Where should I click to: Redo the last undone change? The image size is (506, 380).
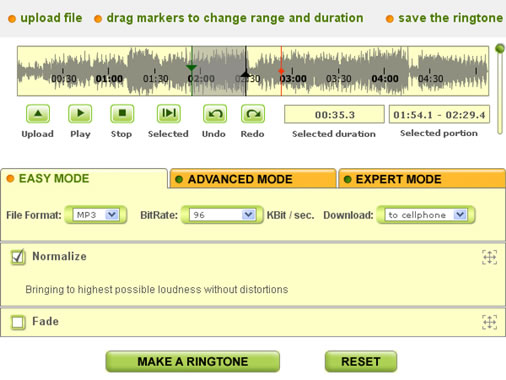pyautogui.click(x=253, y=114)
